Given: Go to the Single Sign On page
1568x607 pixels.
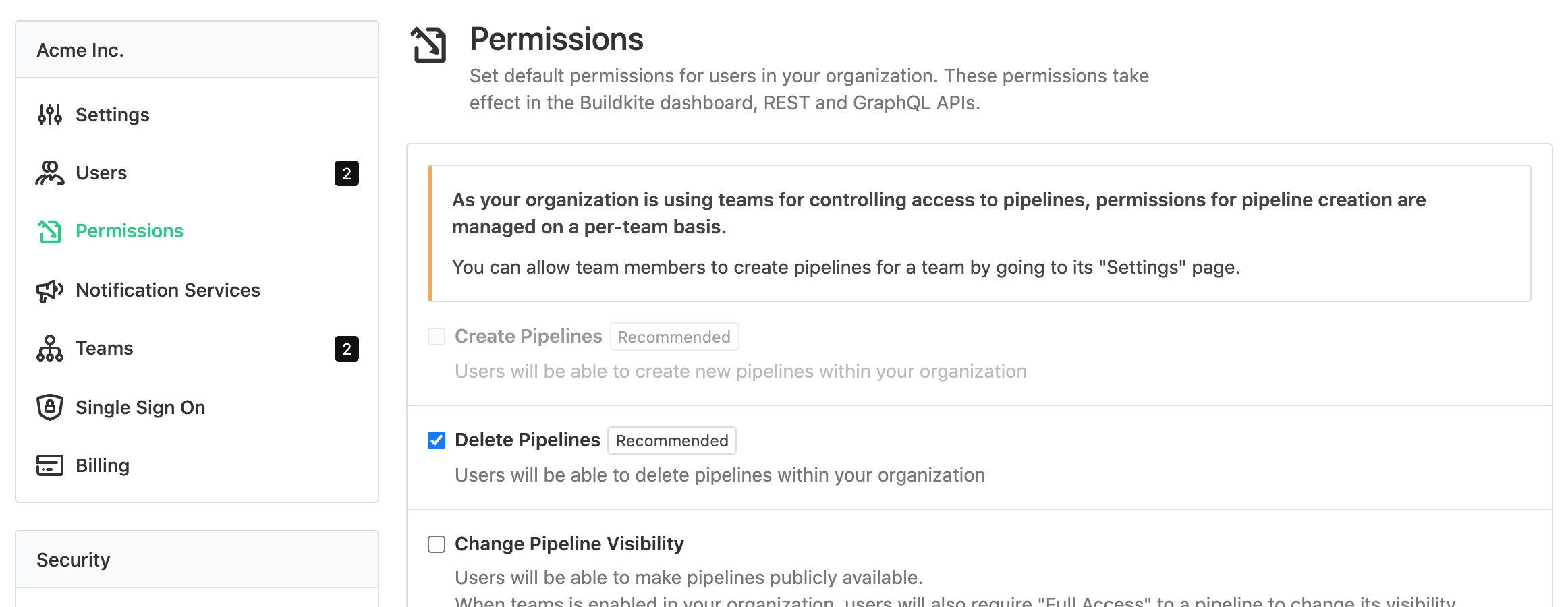Looking at the screenshot, I should click(x=140, y=407).
